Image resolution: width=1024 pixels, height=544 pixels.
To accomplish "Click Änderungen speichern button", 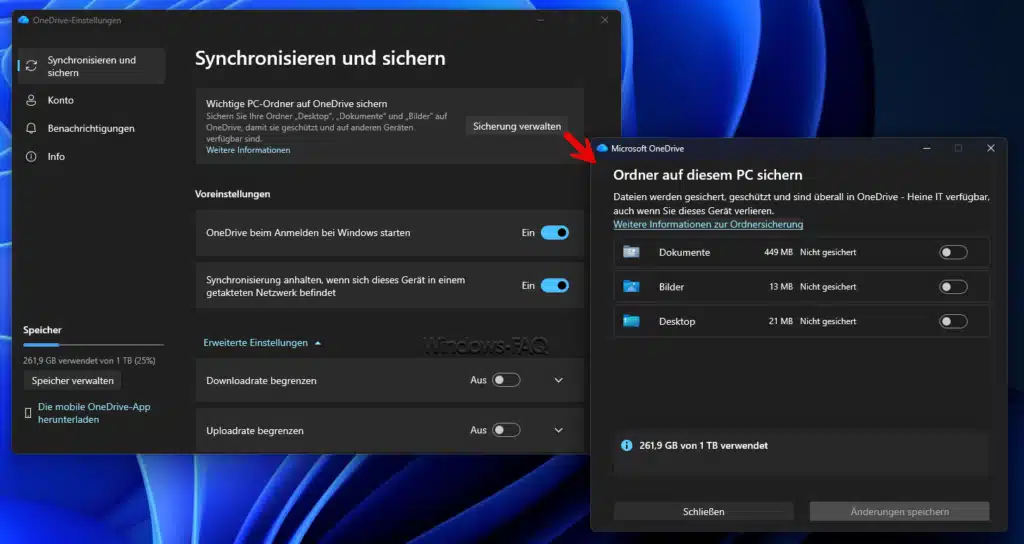I will 899,511.
